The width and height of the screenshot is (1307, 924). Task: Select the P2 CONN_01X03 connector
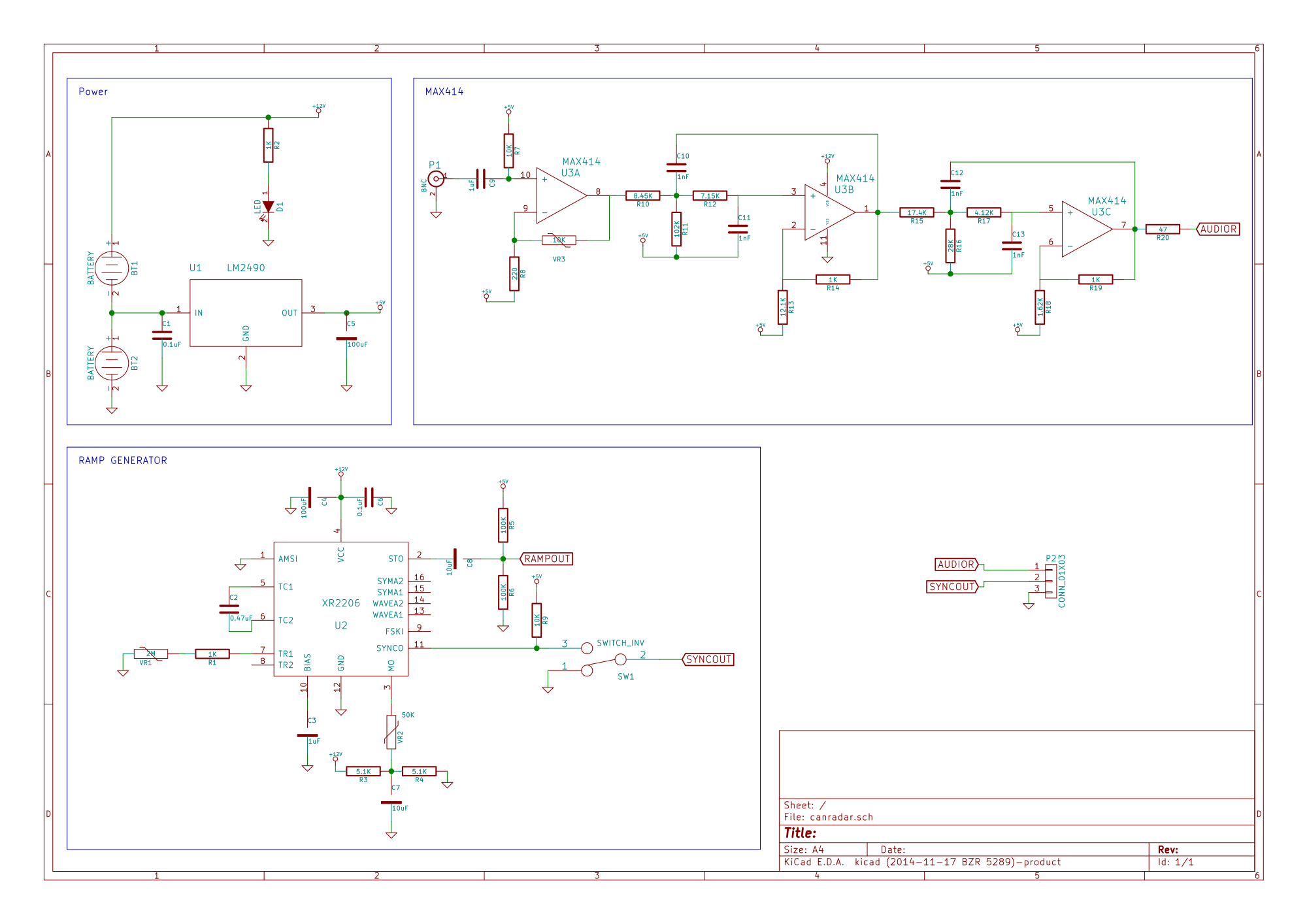click(x=1050, y=581)
